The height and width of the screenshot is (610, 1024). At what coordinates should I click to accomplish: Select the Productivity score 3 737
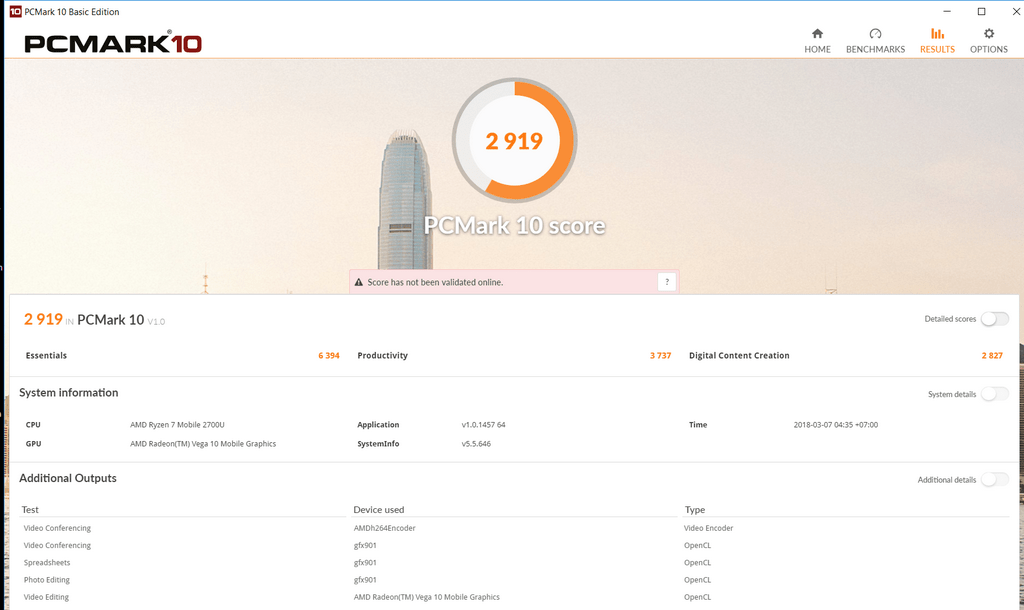tap(660, 356)
